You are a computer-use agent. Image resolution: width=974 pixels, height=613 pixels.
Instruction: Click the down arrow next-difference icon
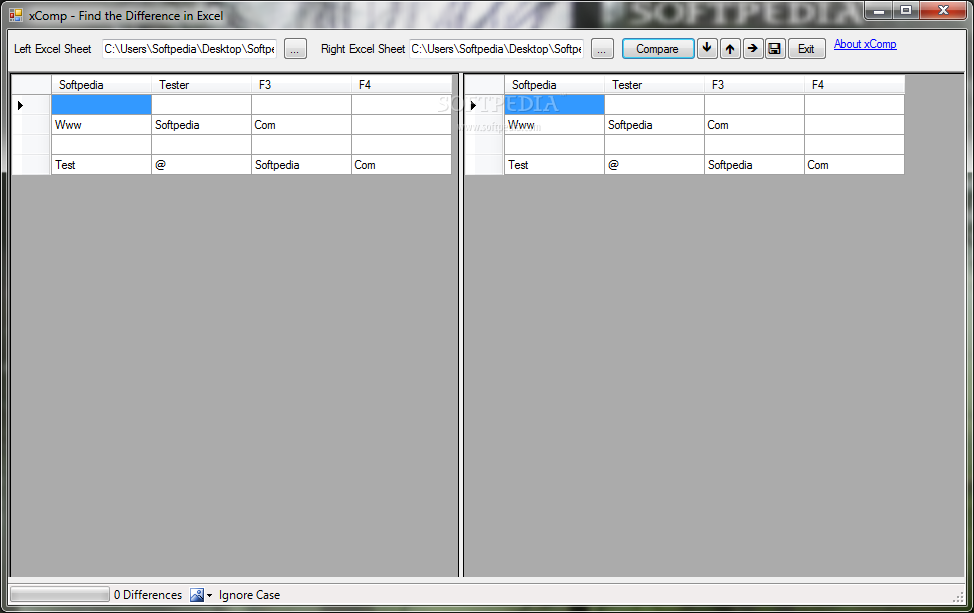click(707, 48)
